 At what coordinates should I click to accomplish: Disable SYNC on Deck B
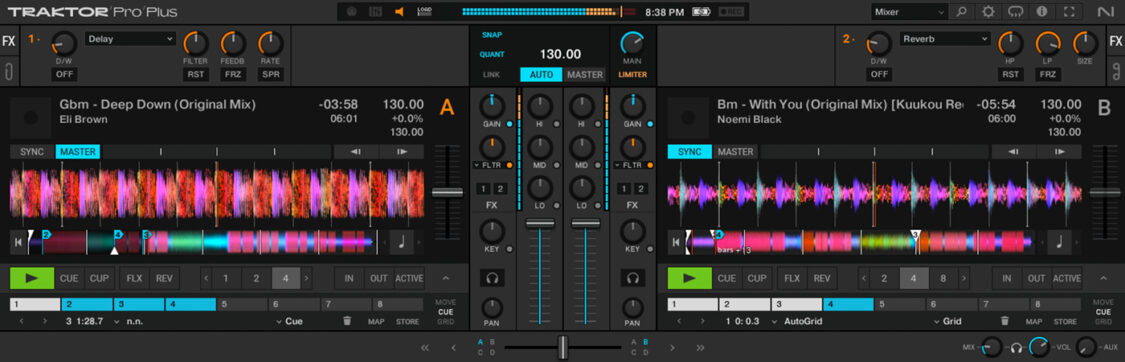689,152
